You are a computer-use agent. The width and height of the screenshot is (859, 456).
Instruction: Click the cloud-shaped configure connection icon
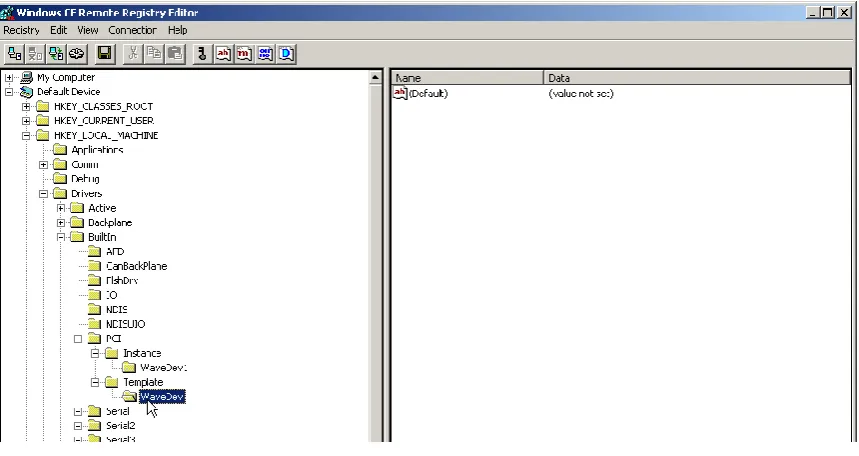pos(77,54)
